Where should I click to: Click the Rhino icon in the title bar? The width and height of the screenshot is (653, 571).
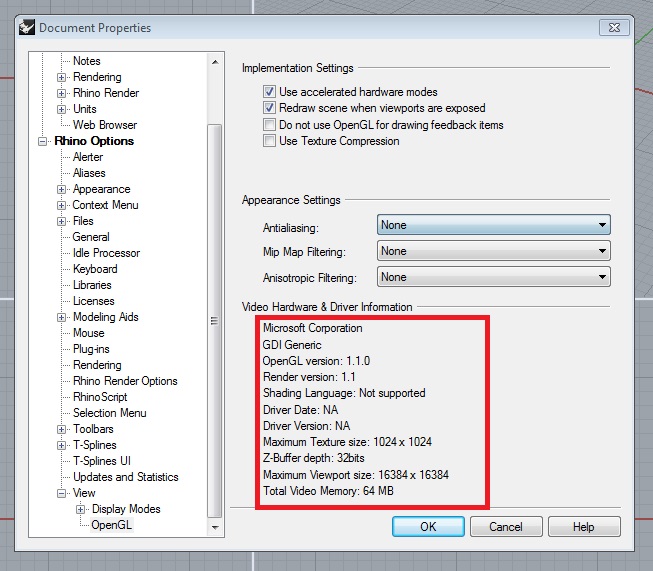click(27, 27)
